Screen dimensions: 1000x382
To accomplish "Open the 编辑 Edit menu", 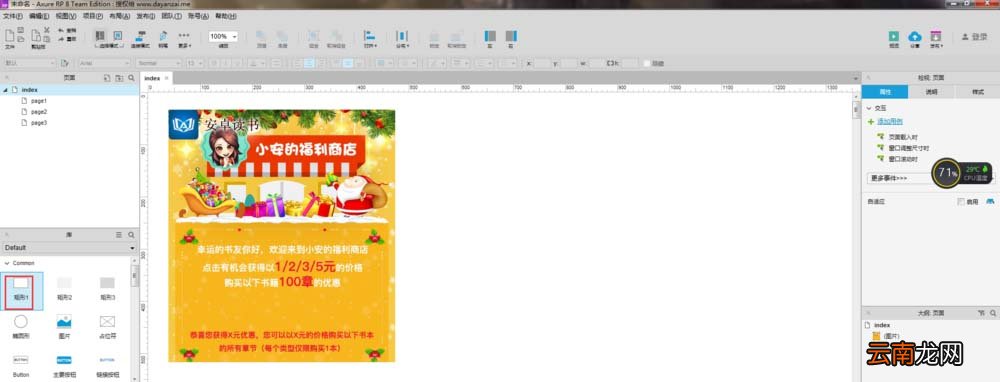I will pyautogui.click(x=39, y=16).
